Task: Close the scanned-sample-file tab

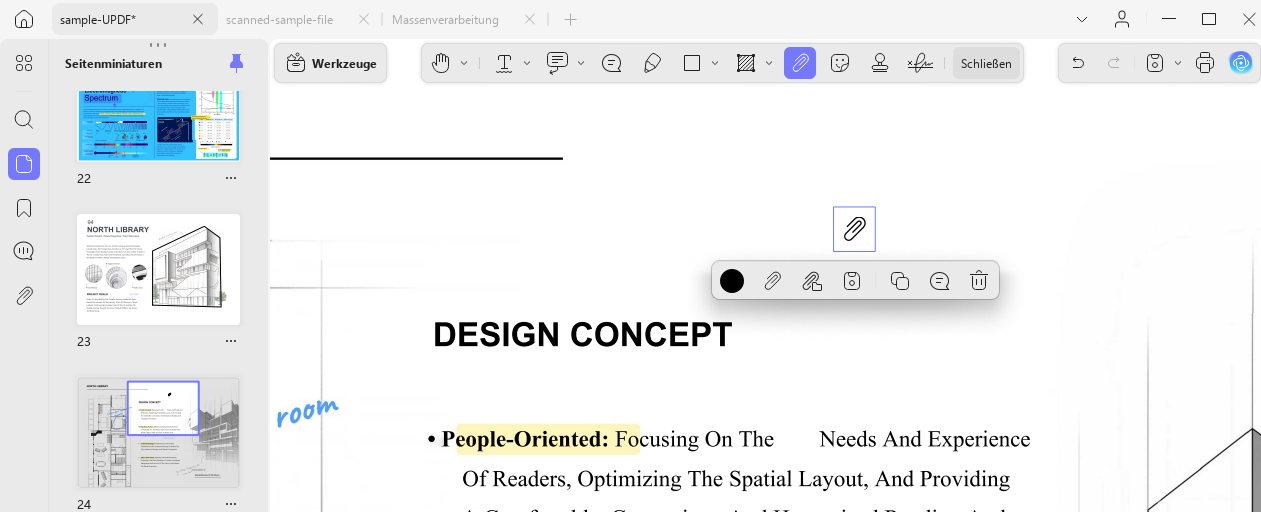Action: 363,19
